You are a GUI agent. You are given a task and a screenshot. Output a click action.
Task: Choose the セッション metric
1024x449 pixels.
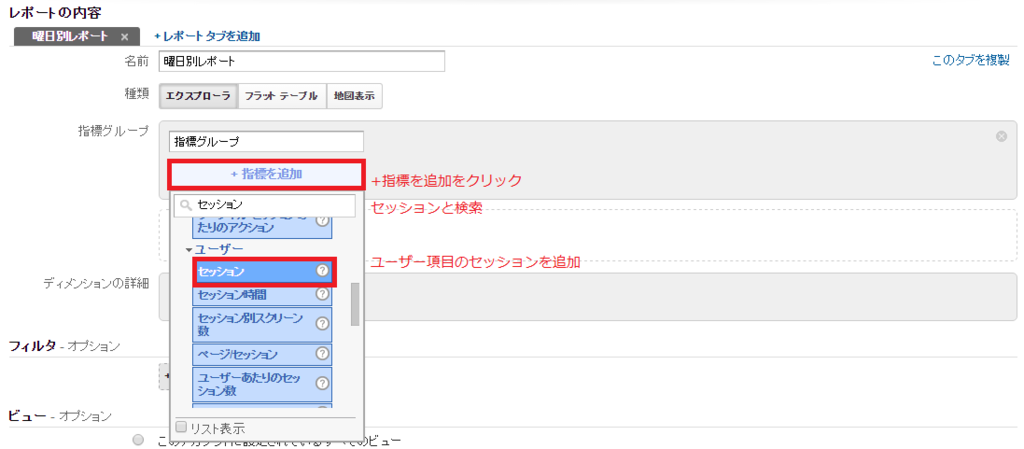[264, 271]
